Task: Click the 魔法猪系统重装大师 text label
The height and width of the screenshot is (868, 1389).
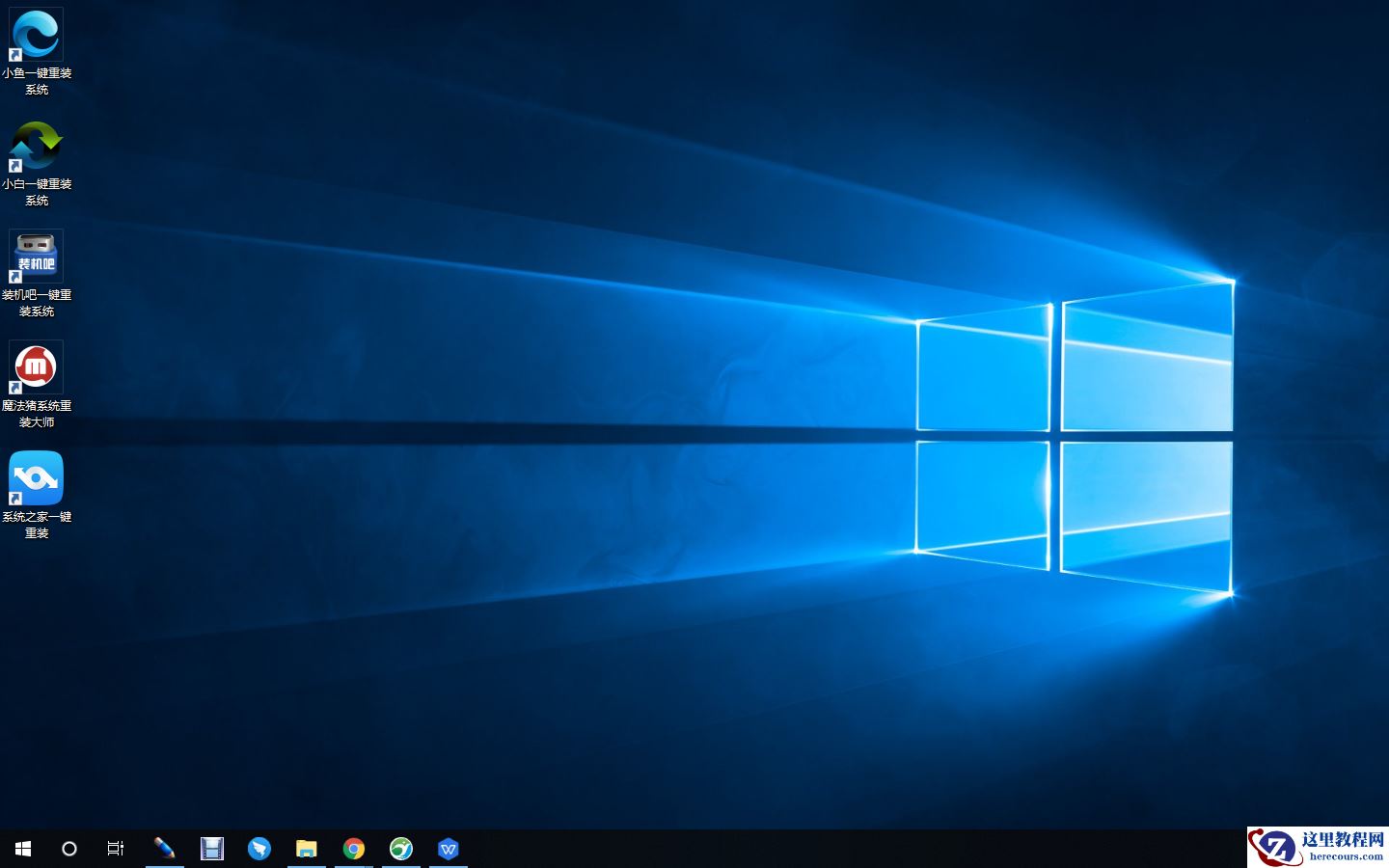Action: point(37,414)
